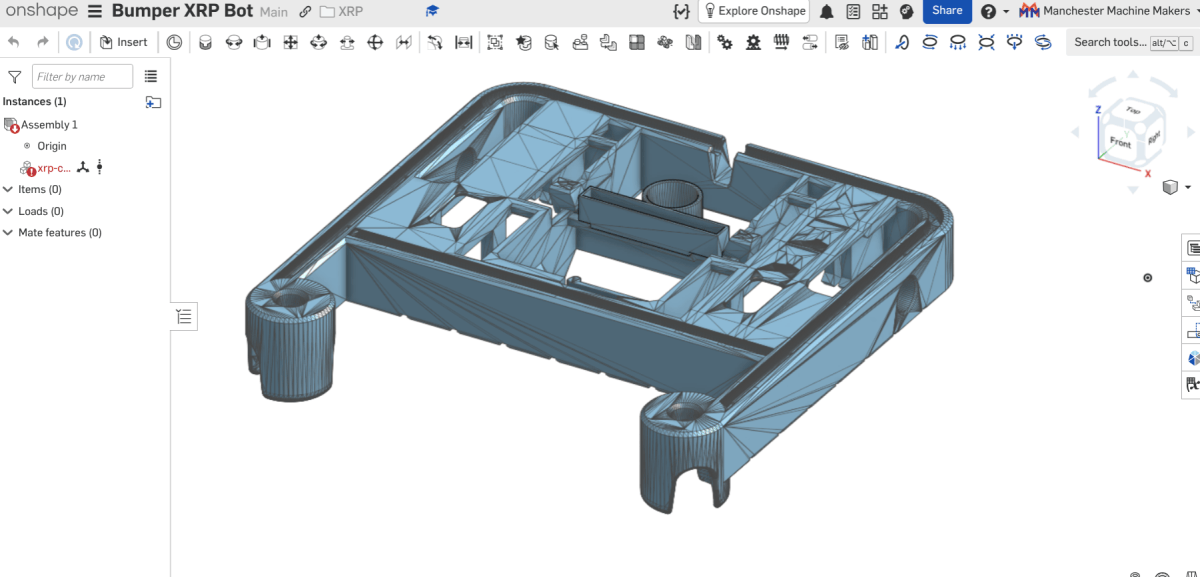Image resolution: width=1200 pixels, height=577 pixels.
Task: Click the Search tools box
Action: 1132,42
